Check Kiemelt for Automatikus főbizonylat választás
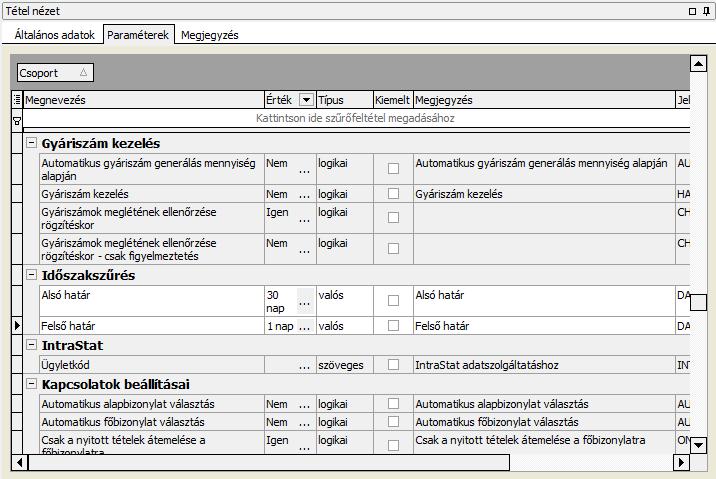Viewport: 716px width, 479px height. [x=393, y=421]
